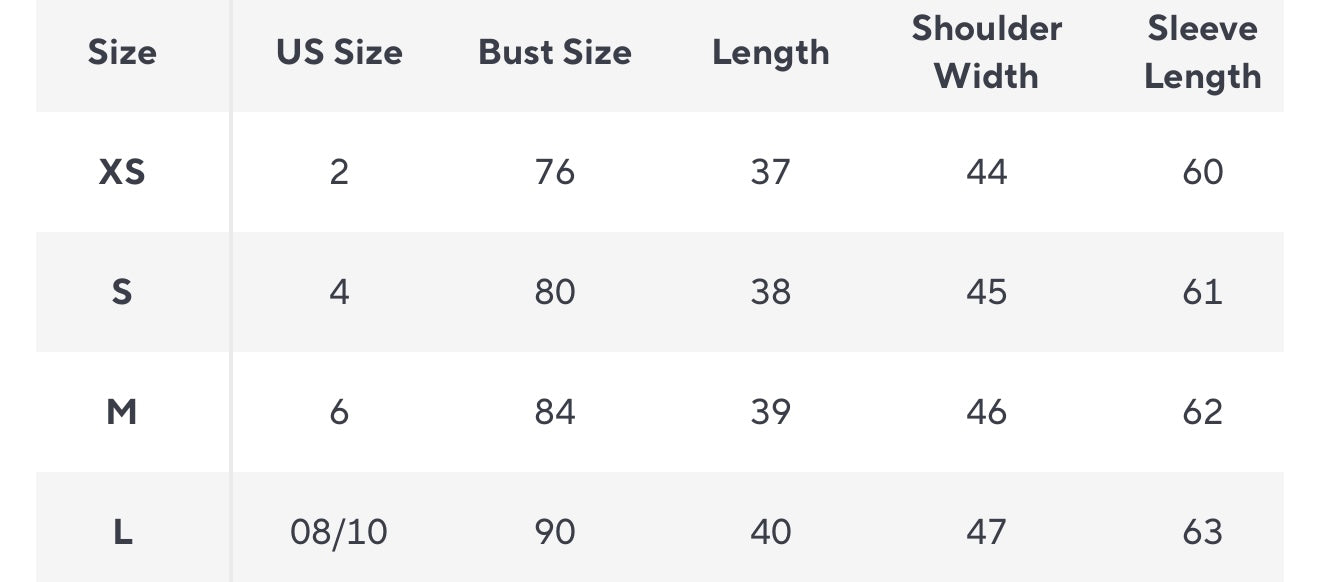Click the Size column header
Viewport: 1320px width, 582px height.
[x=122, y=52]
